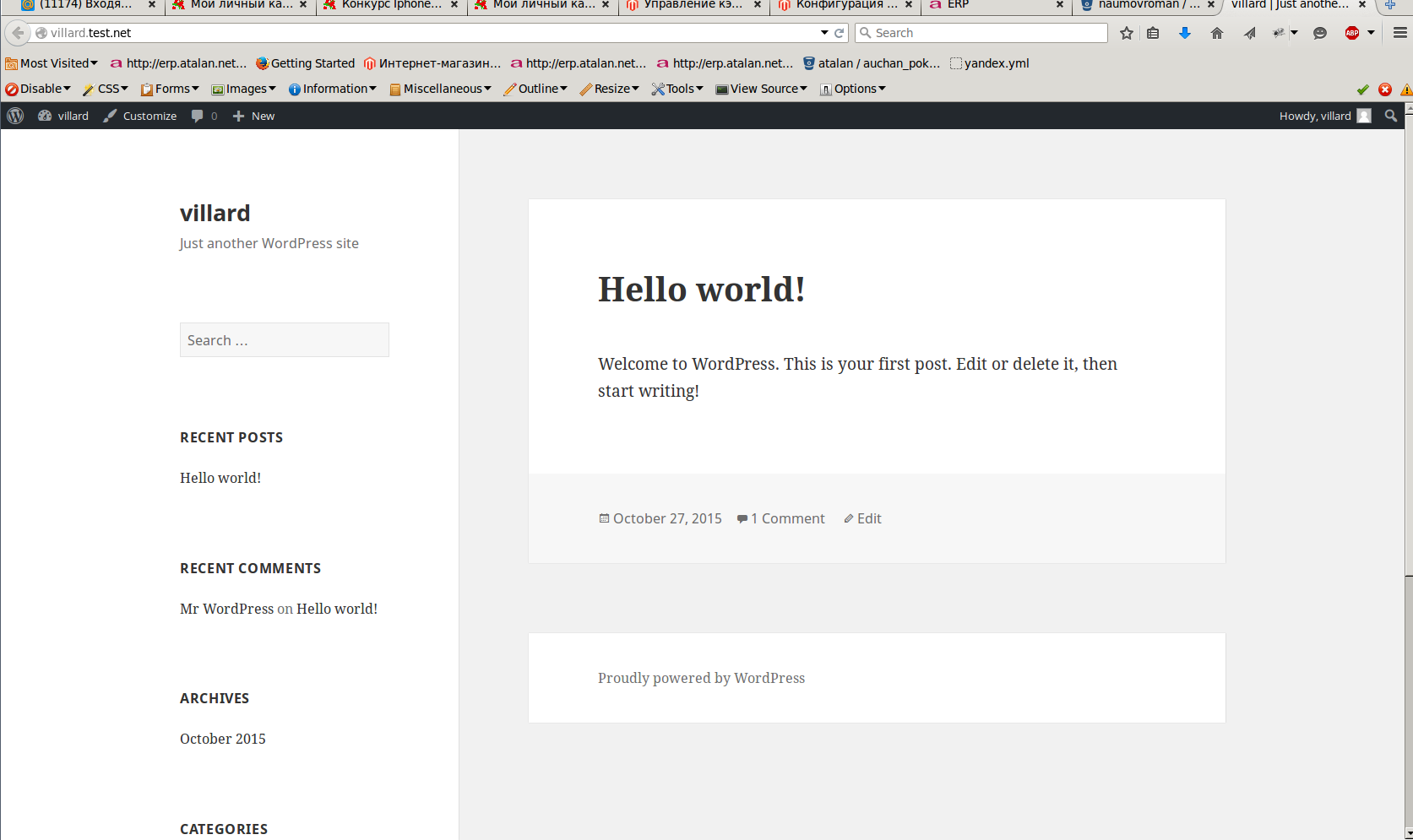Expand the View Source menu
Screen dimensions: 1413x840
762,89
